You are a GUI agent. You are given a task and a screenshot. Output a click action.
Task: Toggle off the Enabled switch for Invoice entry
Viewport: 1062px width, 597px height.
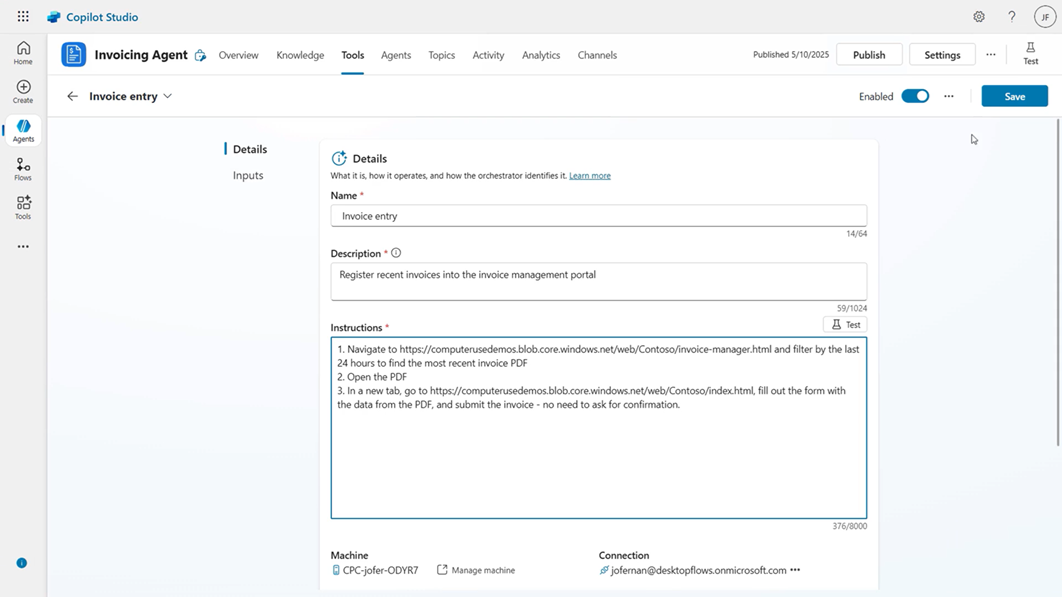pos(915,96)
